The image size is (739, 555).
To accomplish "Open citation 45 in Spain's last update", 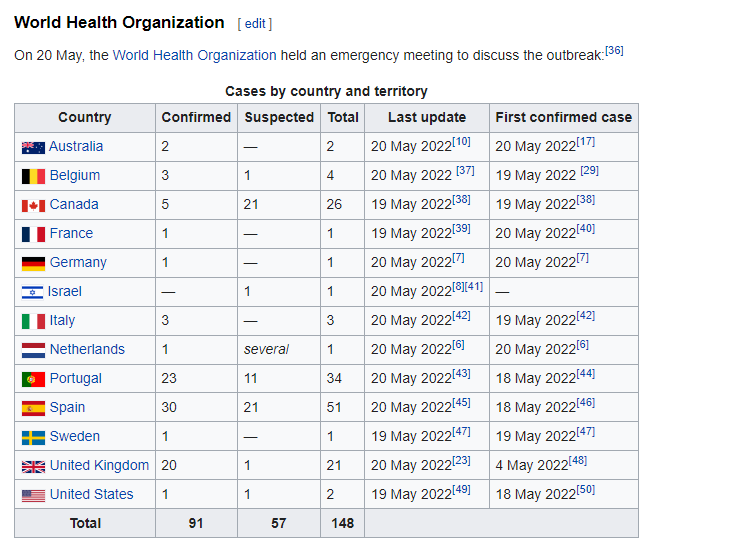I will pos(461,403).
